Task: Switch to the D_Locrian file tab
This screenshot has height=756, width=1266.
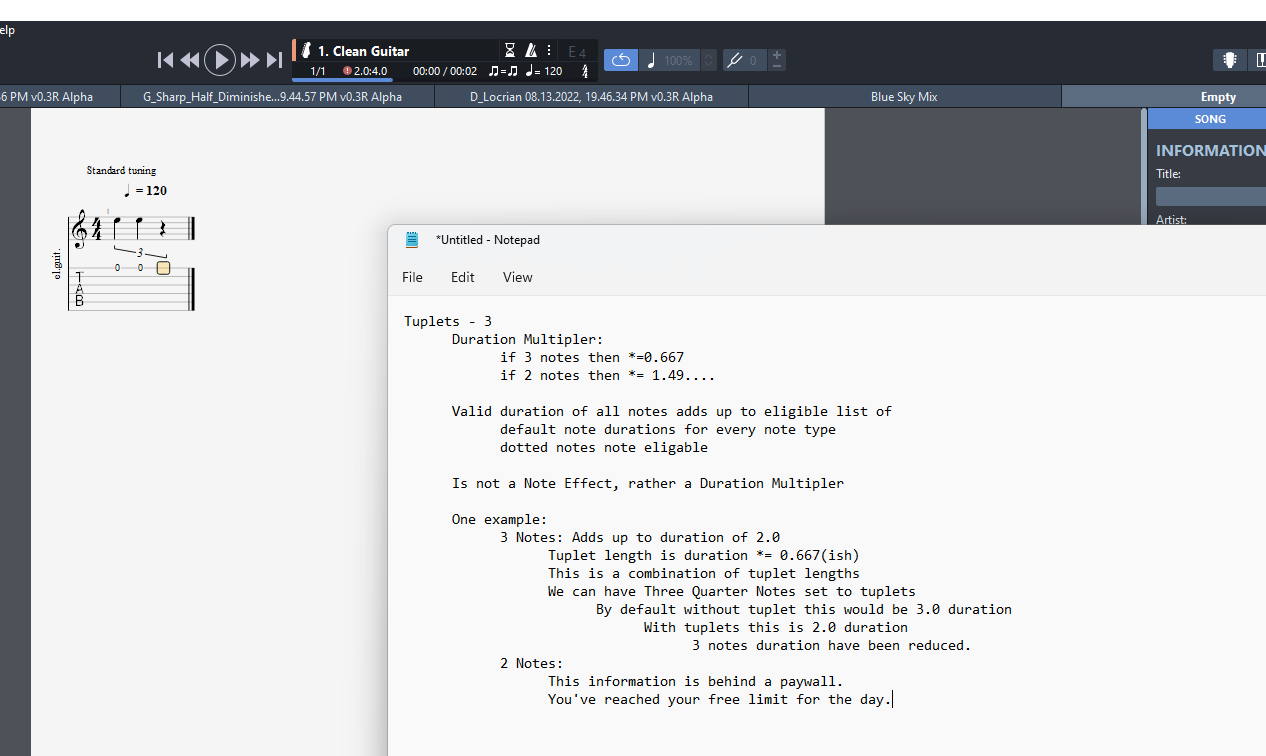Action: [x=591, y=97]
